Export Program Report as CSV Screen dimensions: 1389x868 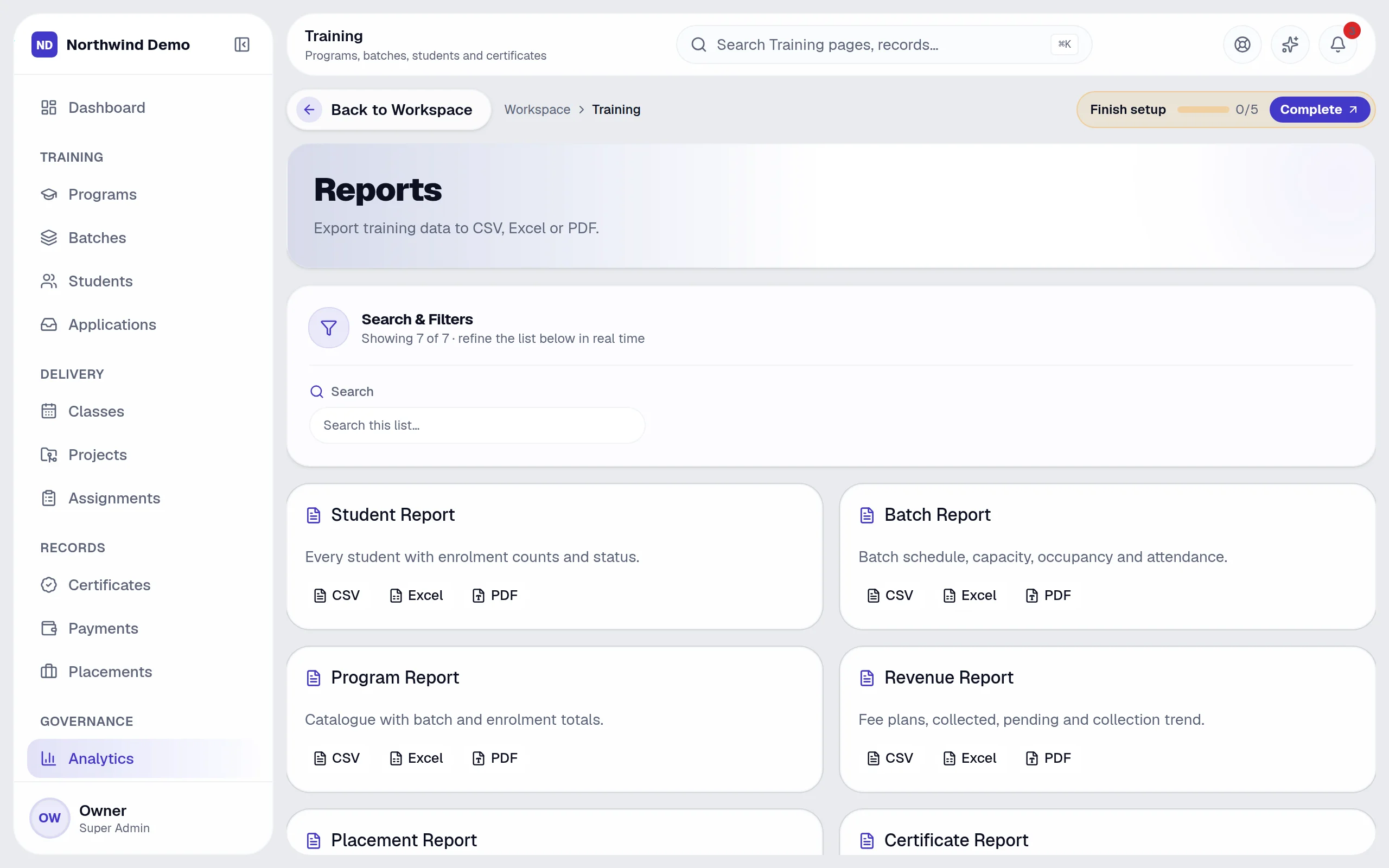click(336, 758)
